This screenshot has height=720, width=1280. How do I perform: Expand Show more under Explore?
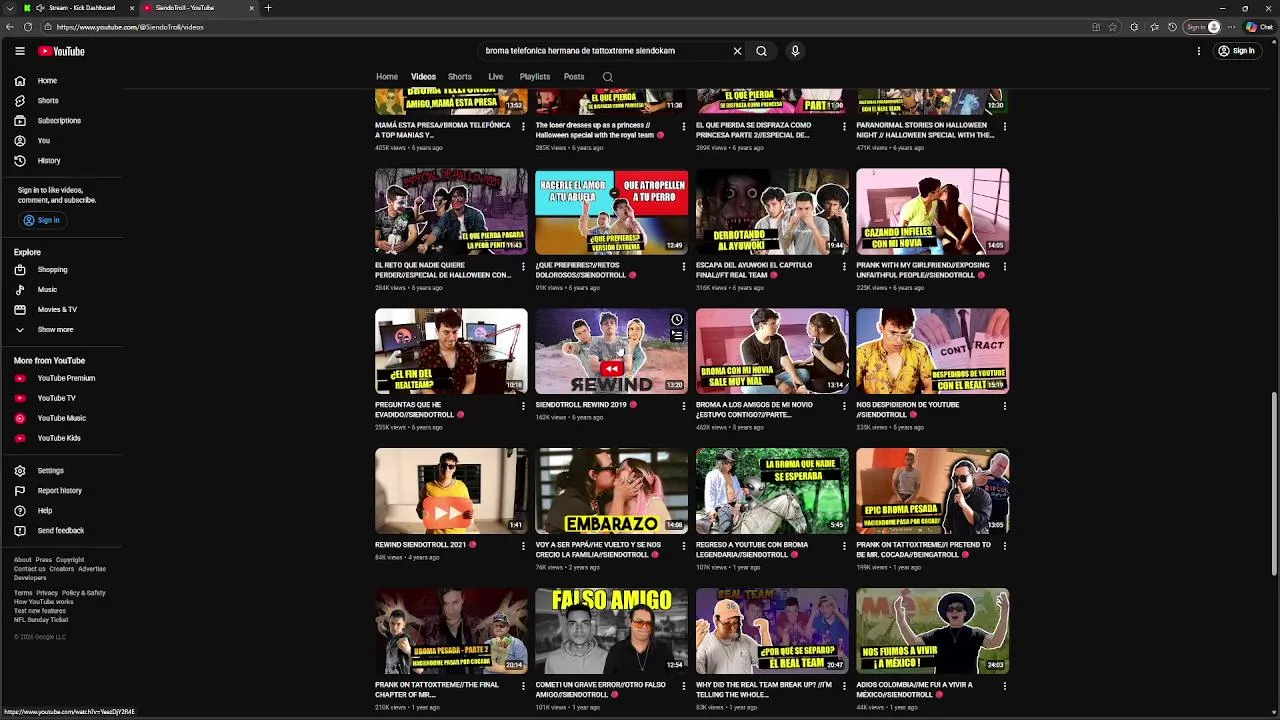click(61, 329)
